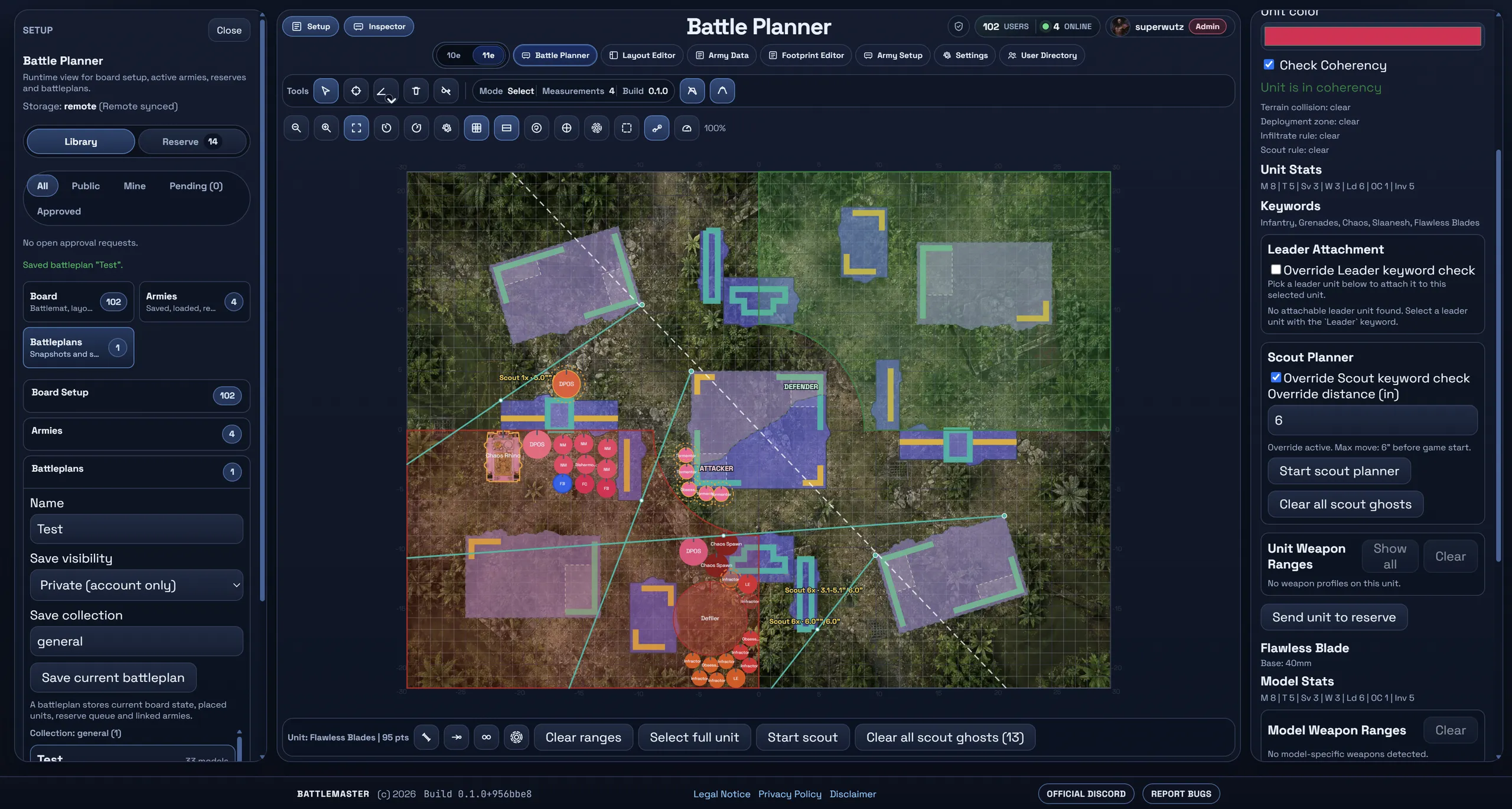This screenshot has height=809, width=1512.
Task: Click the shield icon beside user count
Action: pyautogui.click(x=959, y=27)
